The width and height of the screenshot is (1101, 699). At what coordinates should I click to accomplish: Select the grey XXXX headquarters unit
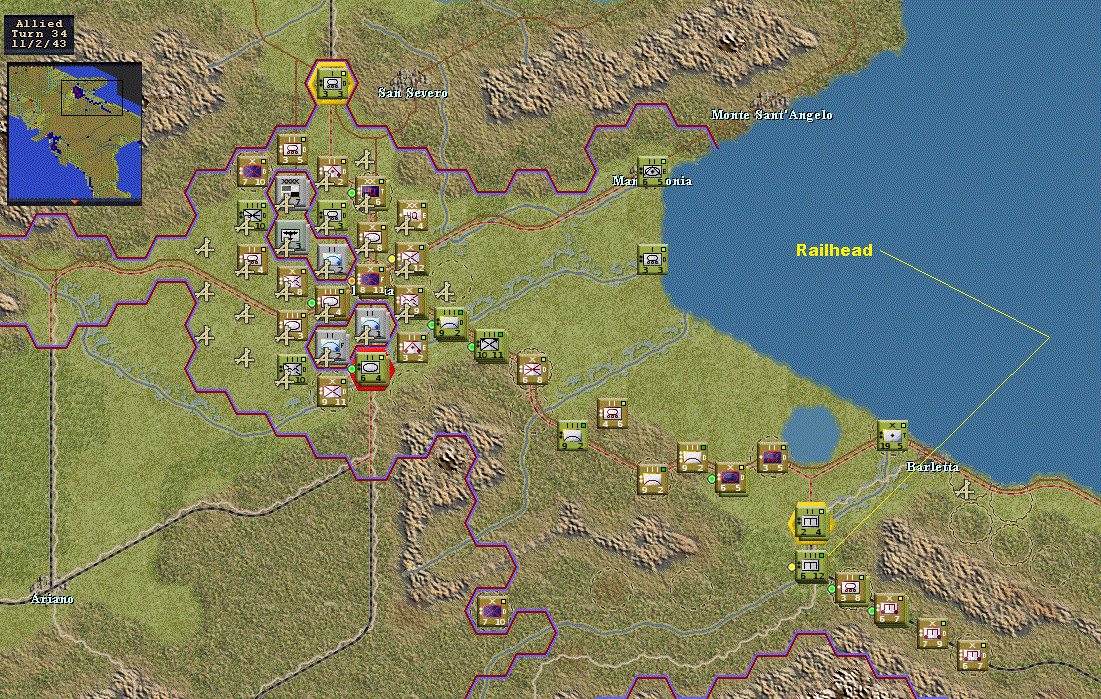[x=290, y=192]
